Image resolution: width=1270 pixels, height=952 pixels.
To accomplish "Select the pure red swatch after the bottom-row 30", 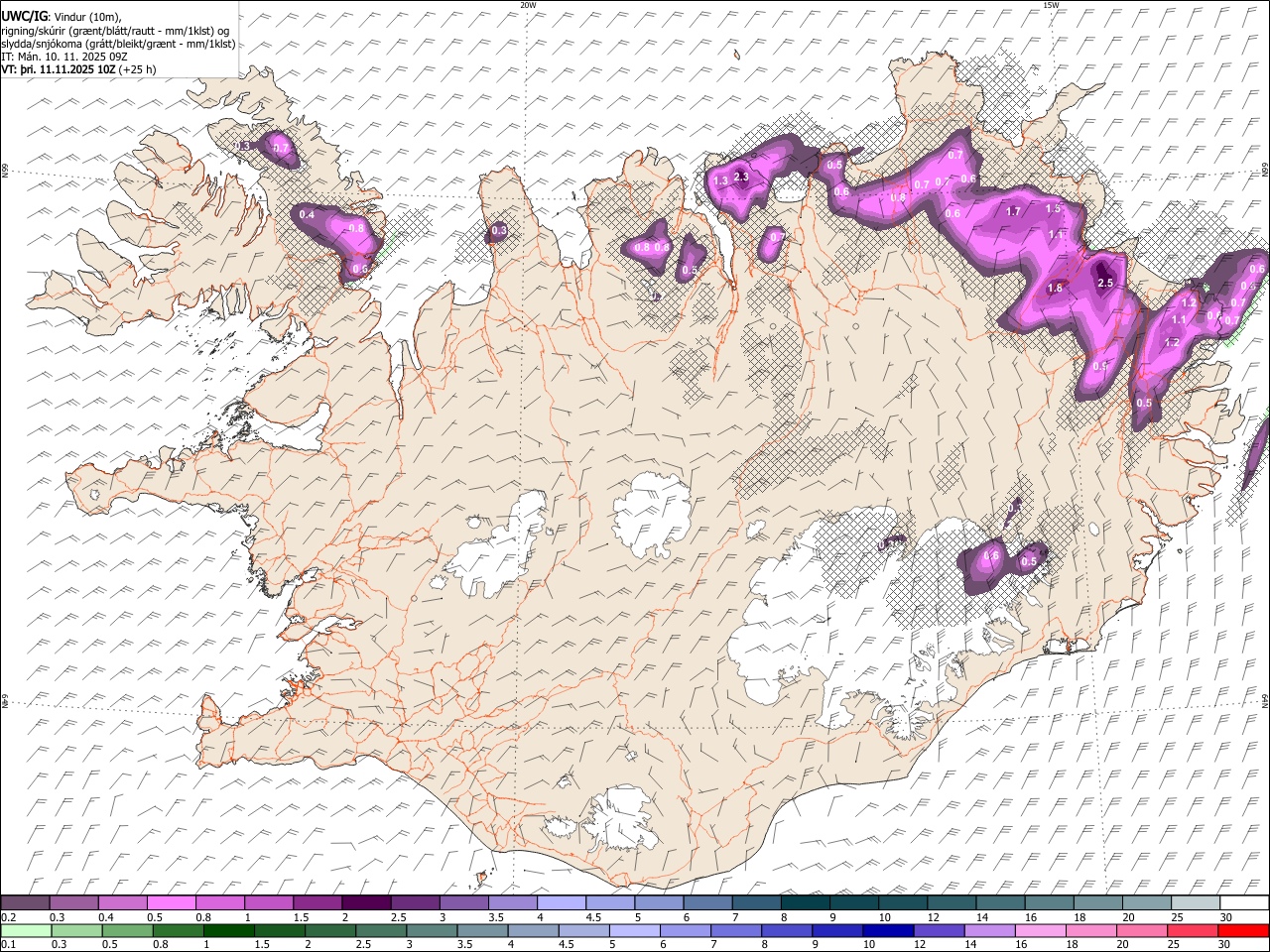I will point(1243,930).
